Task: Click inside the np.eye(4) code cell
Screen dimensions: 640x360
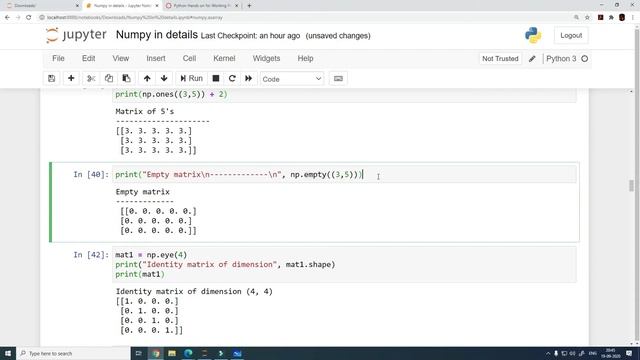Action: point(344,264)
